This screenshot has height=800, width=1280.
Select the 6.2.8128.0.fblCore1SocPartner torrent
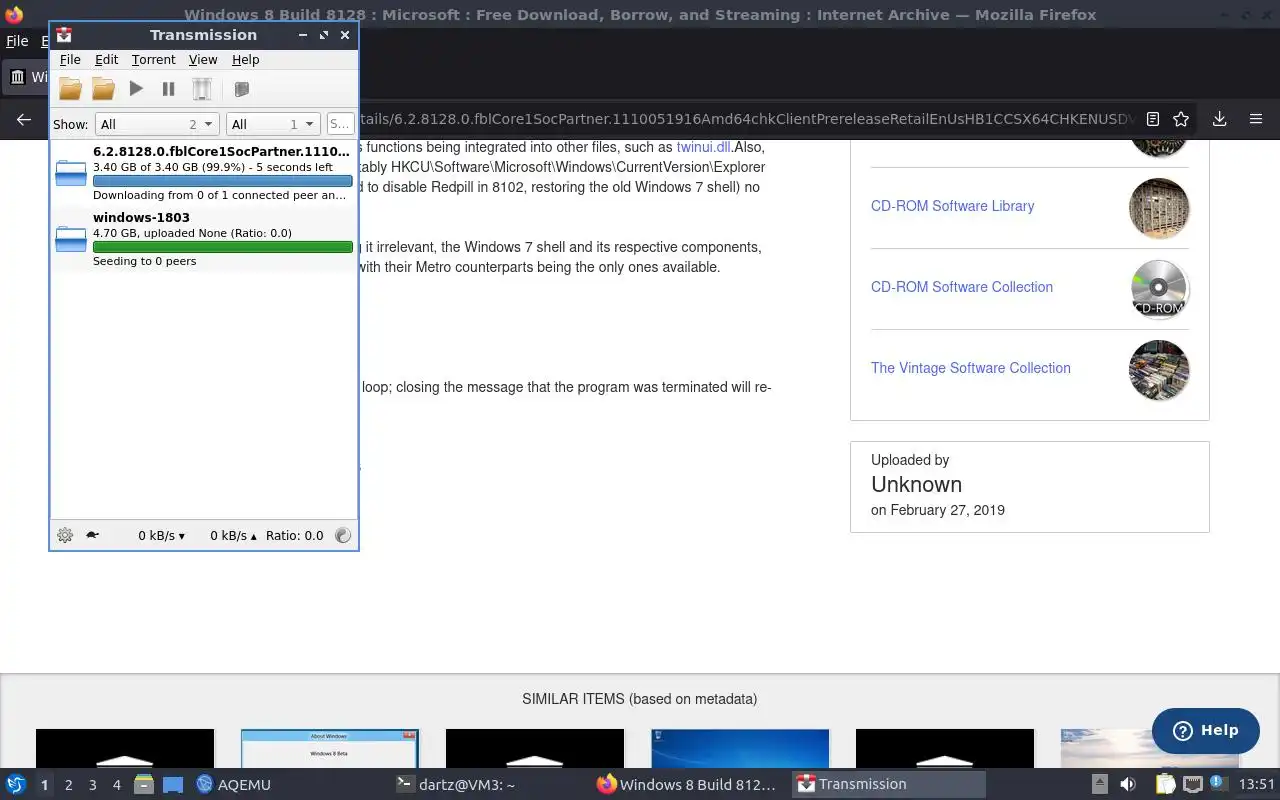(204, 173)
